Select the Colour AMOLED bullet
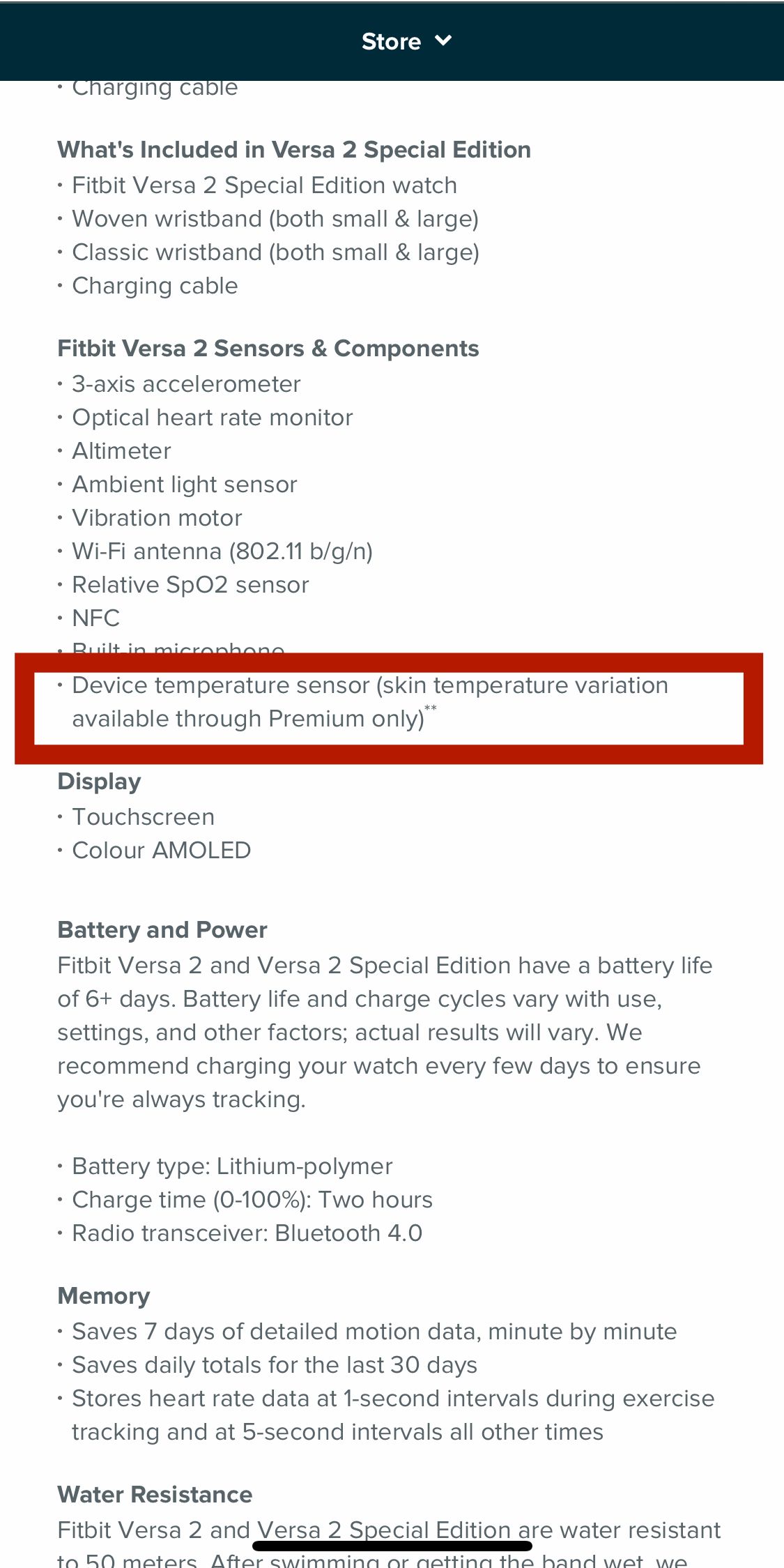This screenshot has height=1568, width=784. (162, 851)
